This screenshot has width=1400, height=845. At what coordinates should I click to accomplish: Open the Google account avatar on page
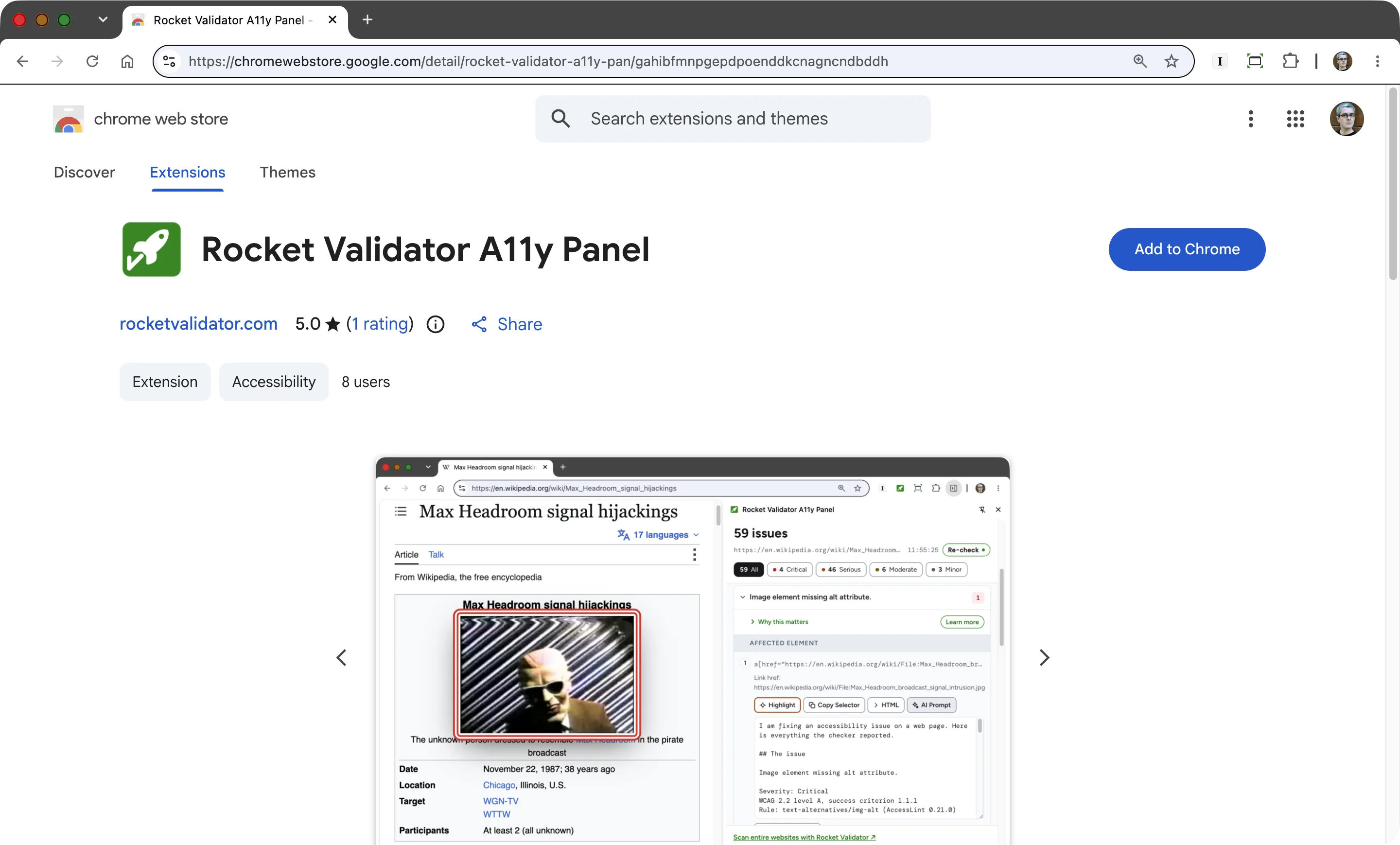click(x=1346, y=119)
